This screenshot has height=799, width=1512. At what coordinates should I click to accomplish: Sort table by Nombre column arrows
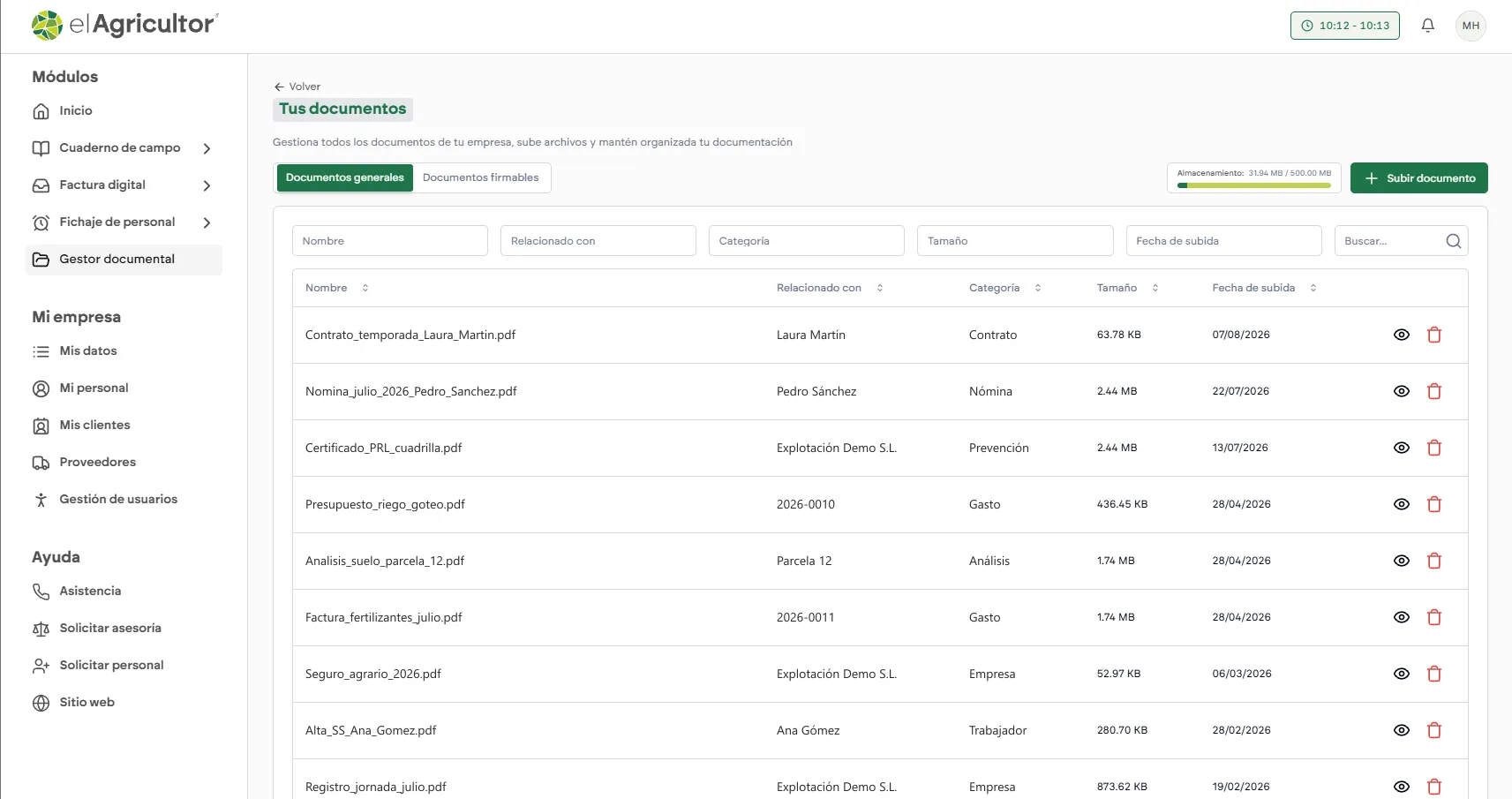(365, 288)
